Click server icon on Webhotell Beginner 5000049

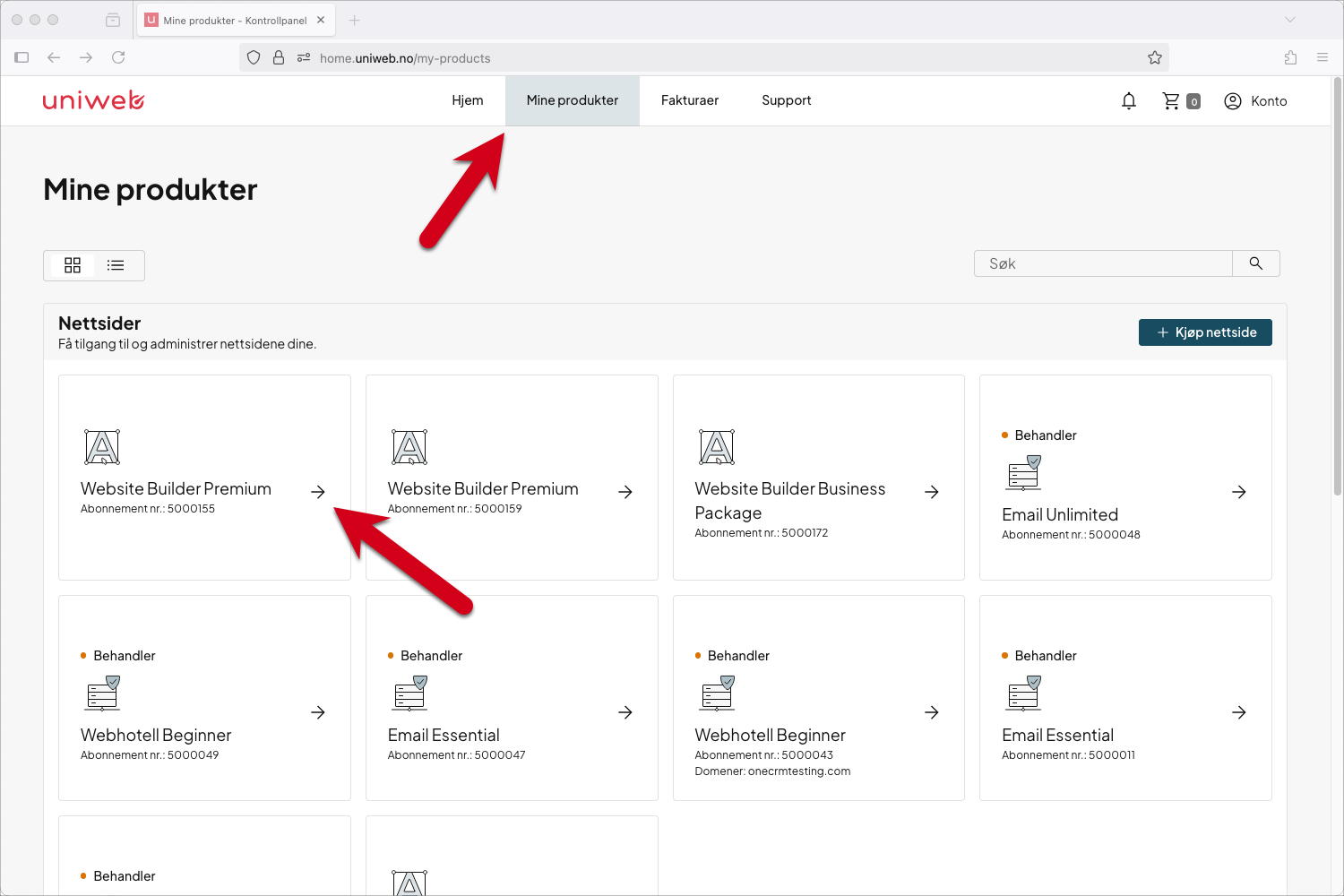tap(102, 693)
